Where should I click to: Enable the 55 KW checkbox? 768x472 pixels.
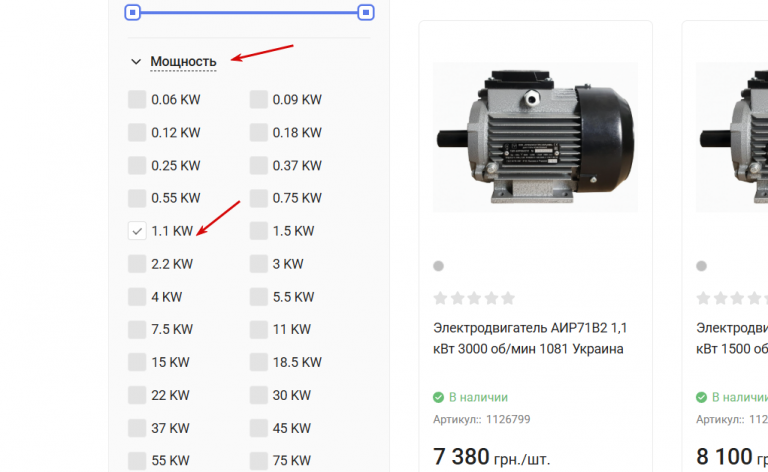click(x=137, y=460)
